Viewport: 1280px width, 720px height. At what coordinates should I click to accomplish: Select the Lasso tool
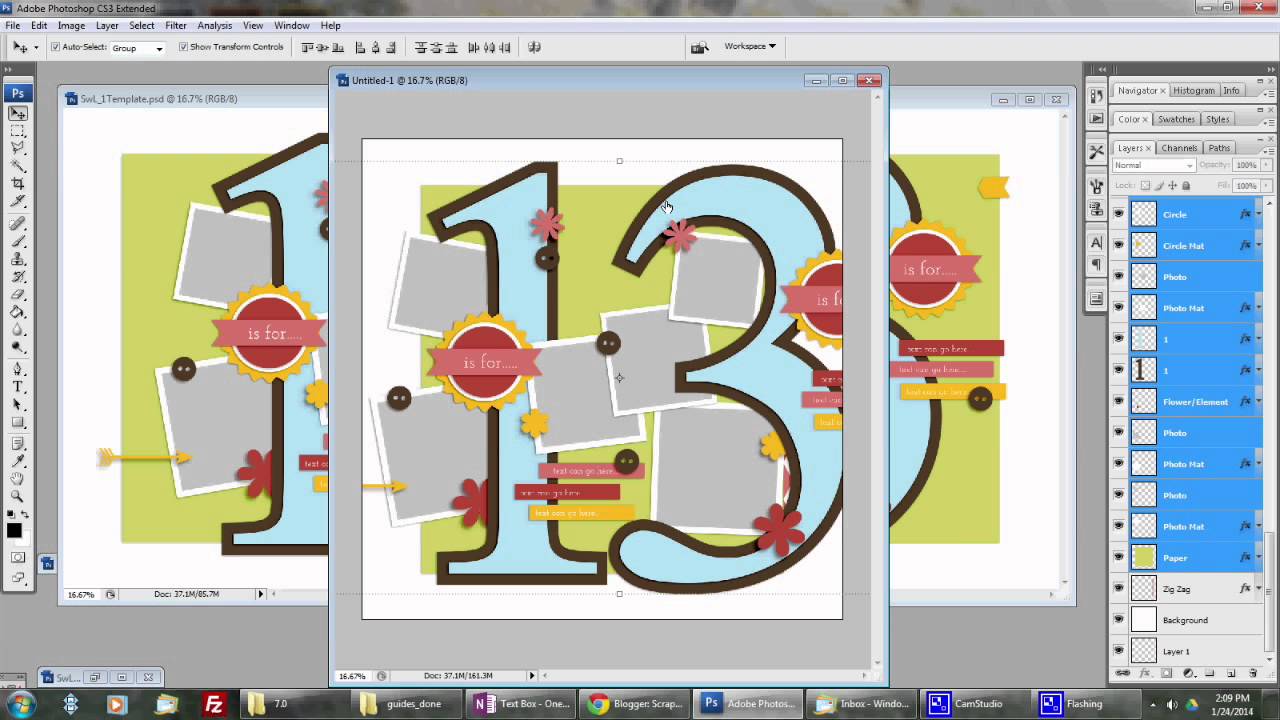tap(18, 149)
